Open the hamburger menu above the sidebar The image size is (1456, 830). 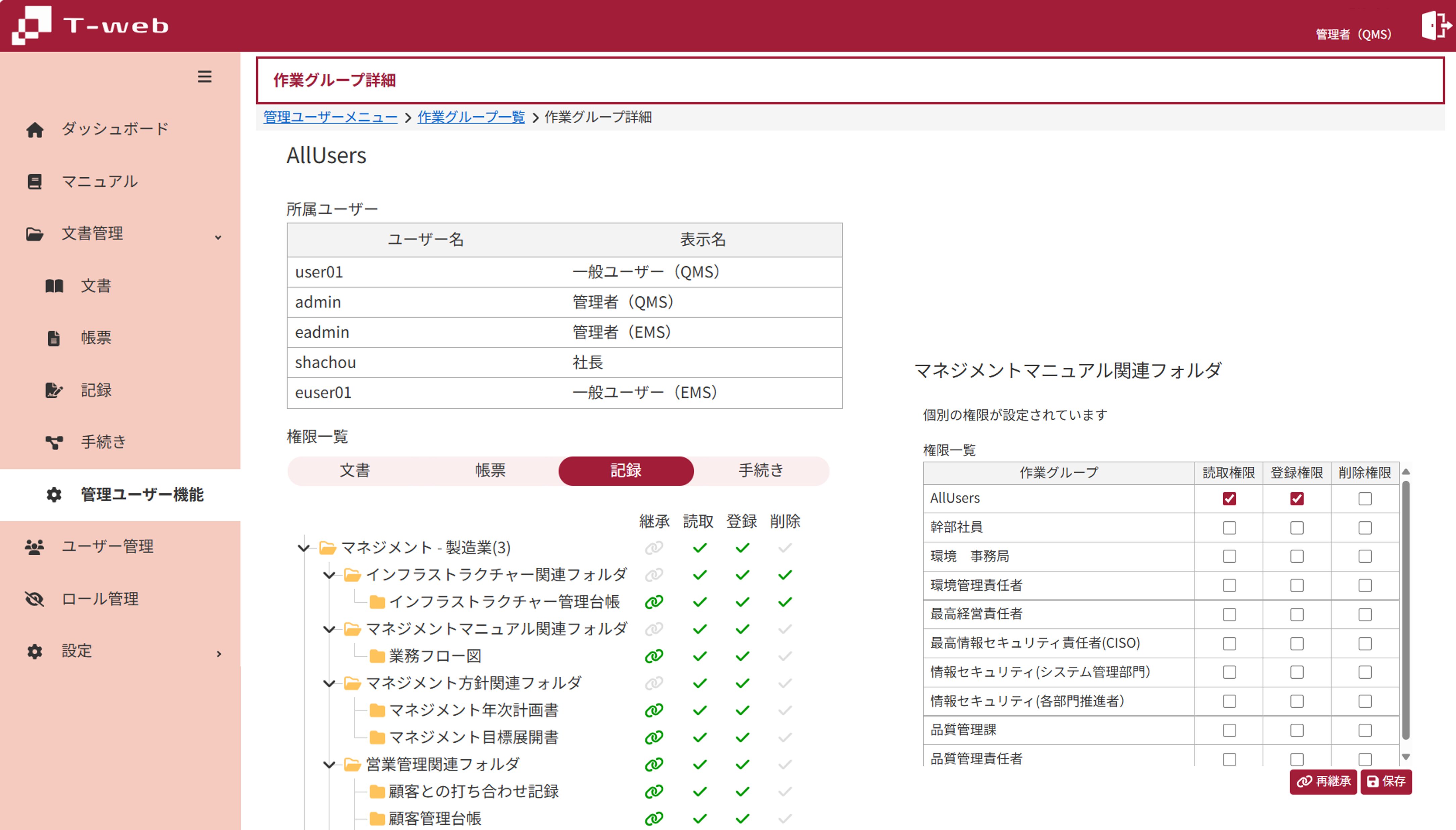pos(205,77)
